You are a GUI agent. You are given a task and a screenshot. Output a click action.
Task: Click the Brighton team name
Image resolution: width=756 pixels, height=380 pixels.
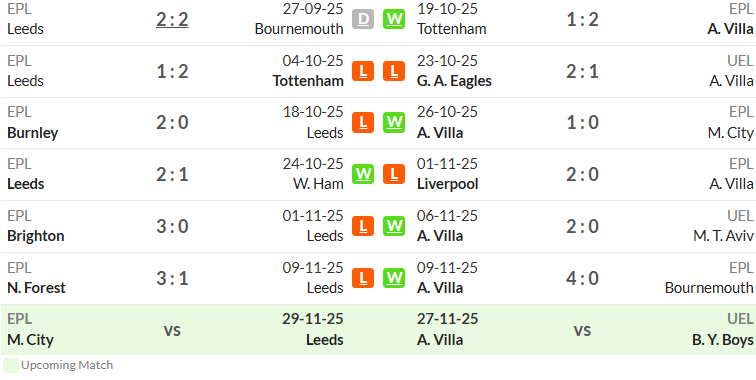(36, 236)
